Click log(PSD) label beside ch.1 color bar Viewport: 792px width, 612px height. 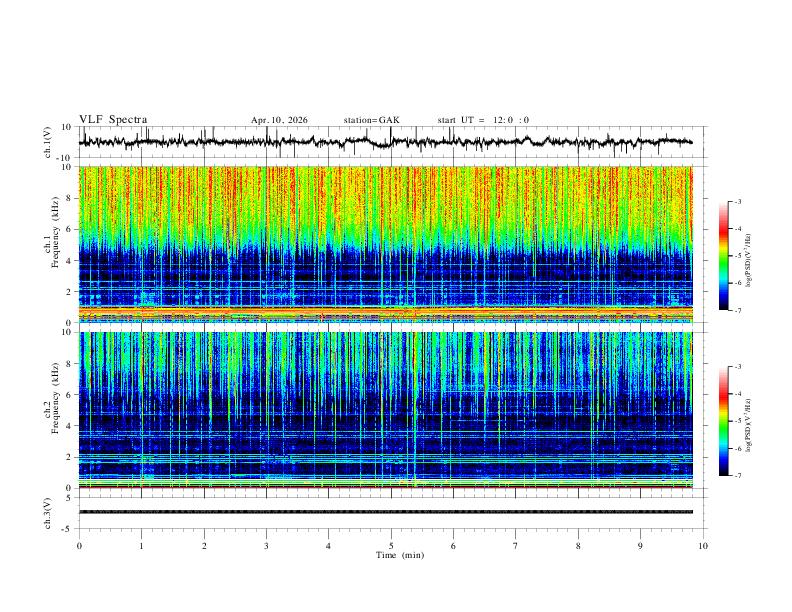(x=749, y=261)
